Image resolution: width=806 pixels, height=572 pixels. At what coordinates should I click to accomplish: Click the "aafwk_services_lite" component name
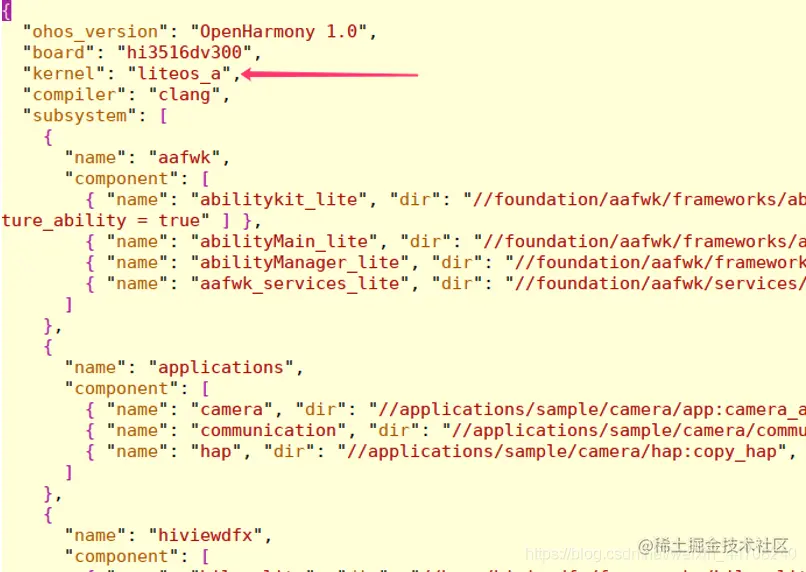tap(300, 284)
